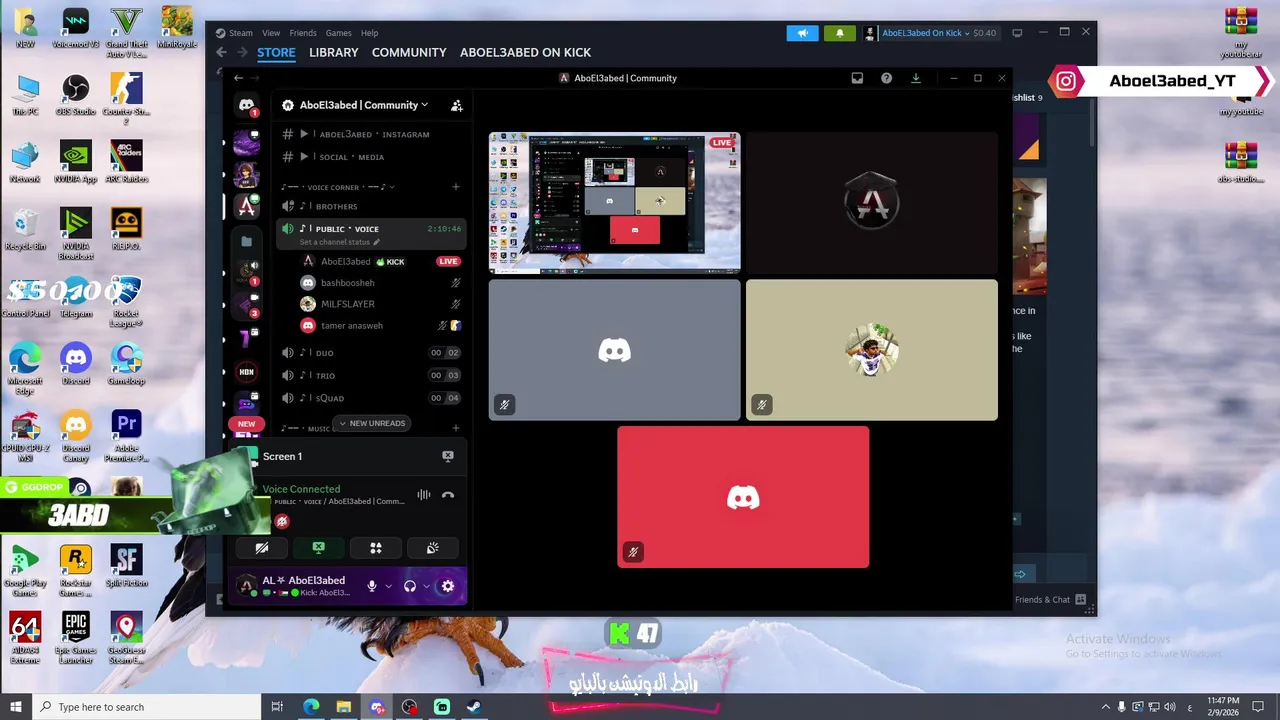The height and width of the screenshot is (720, 1280).
Task: Add channel to Music category with plus
Action: point(456,428)
